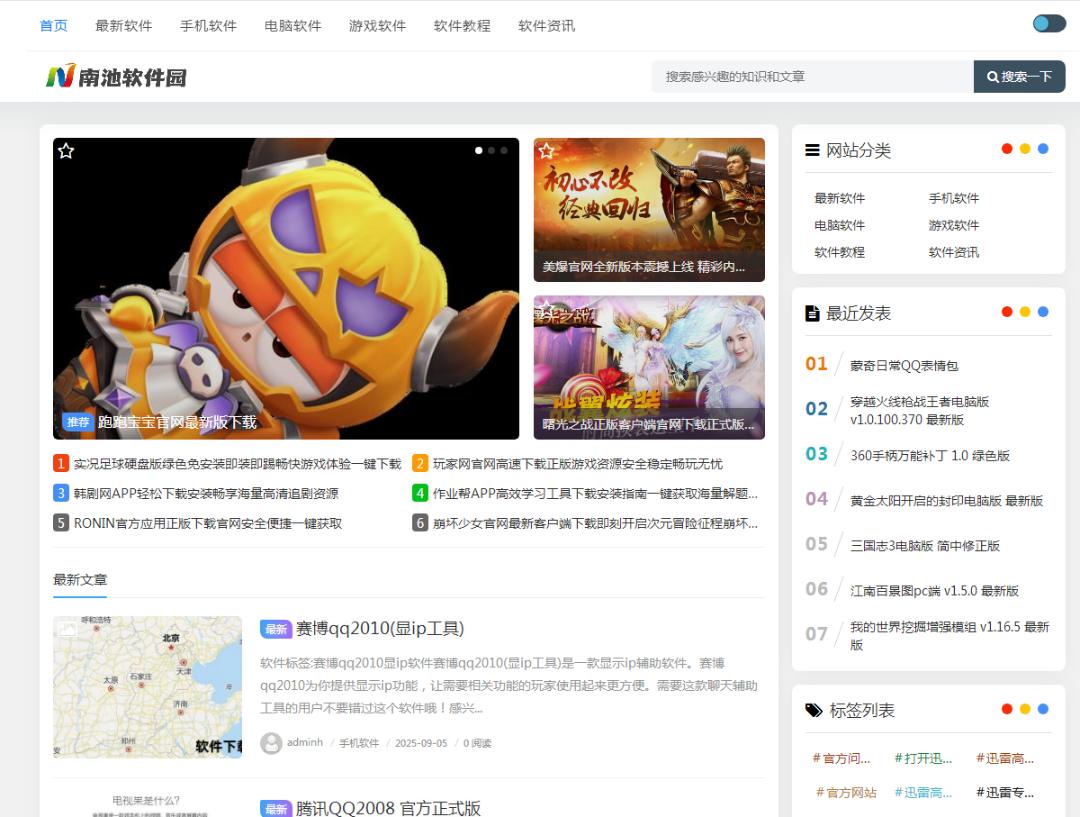The height and width of the screenshot is (817, 1080).
Task: Click yellow dot in 网站分类 header
Action: (1025, 149)
